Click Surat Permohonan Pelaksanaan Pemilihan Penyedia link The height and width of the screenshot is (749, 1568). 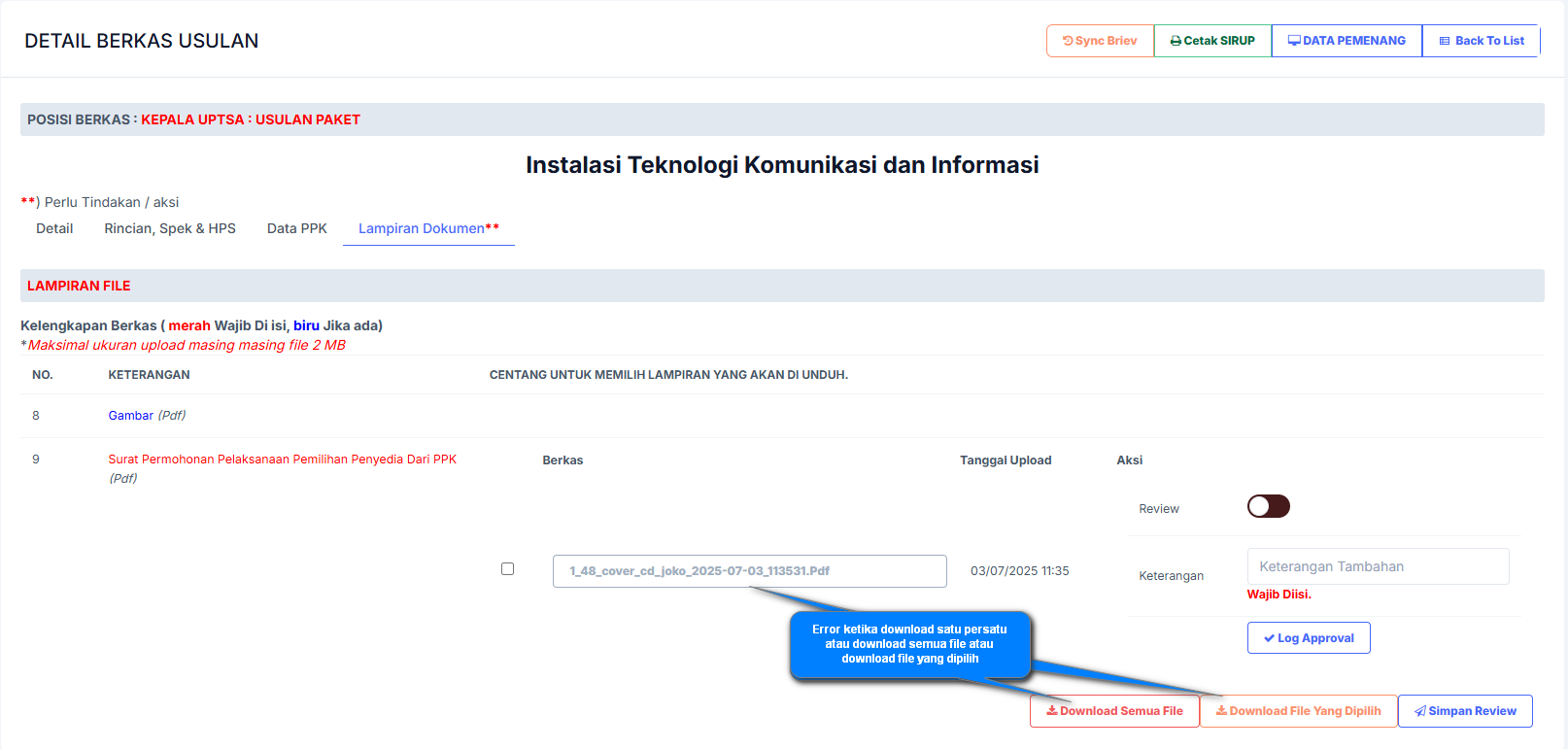(282, 460)
